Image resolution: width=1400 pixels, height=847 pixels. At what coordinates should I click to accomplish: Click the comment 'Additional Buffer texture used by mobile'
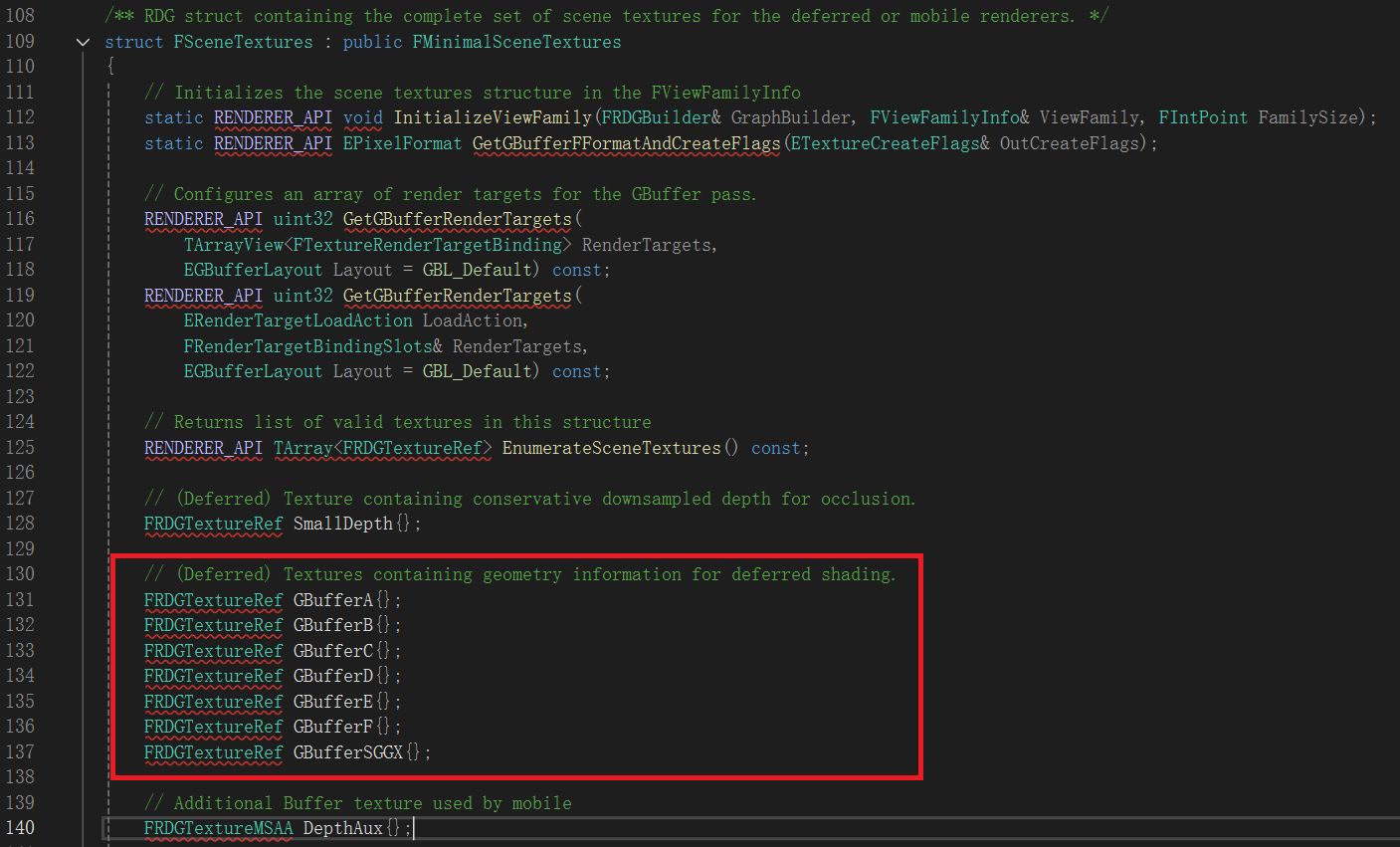(x=357, y=803)
